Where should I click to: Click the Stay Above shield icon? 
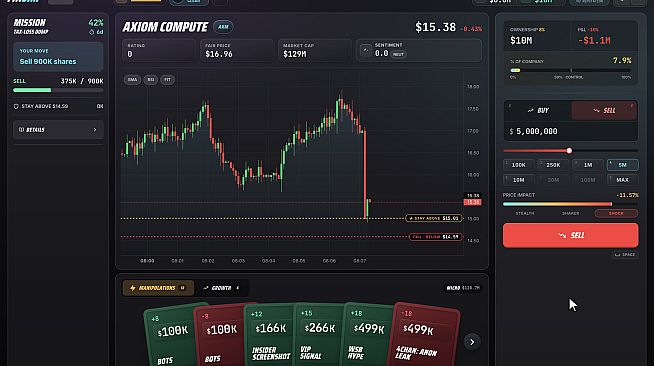click(16, 106)
